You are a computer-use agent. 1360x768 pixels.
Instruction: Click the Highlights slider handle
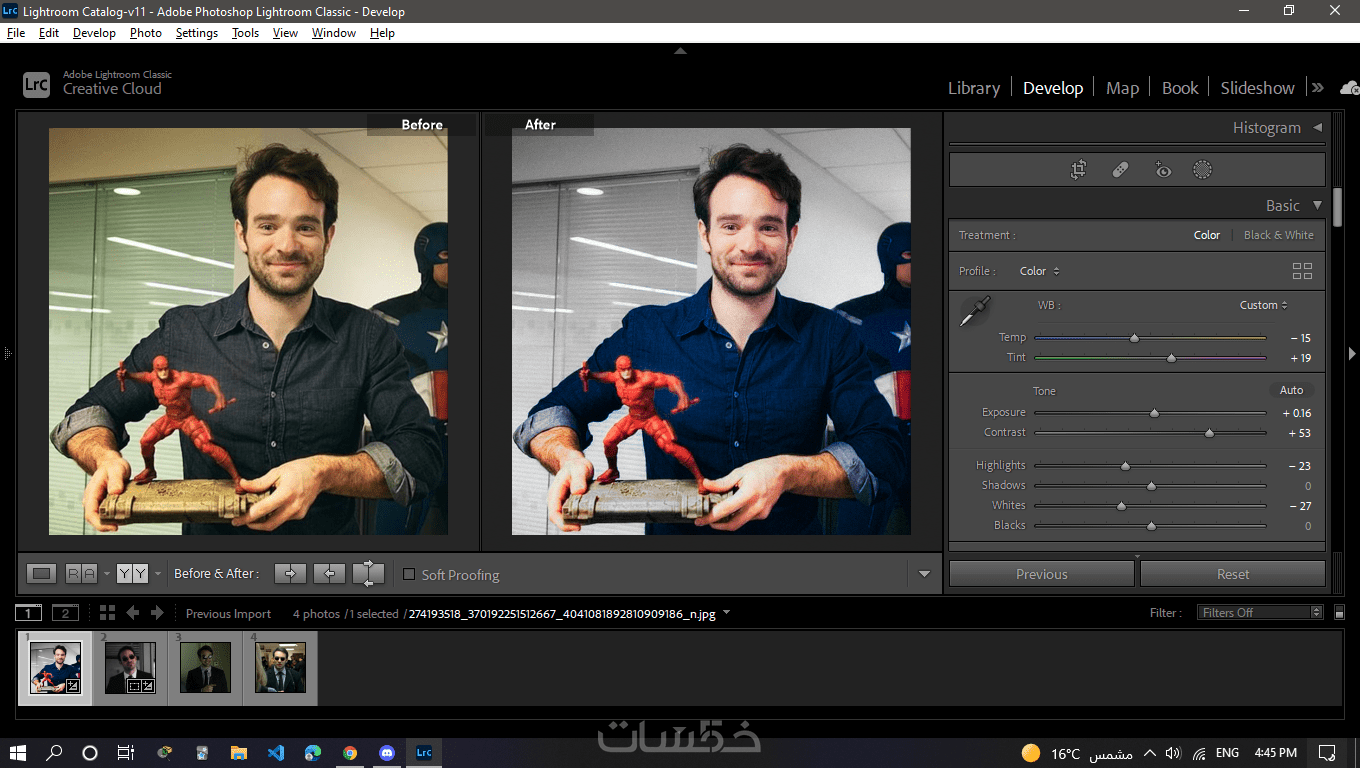tap(1125, 466)
